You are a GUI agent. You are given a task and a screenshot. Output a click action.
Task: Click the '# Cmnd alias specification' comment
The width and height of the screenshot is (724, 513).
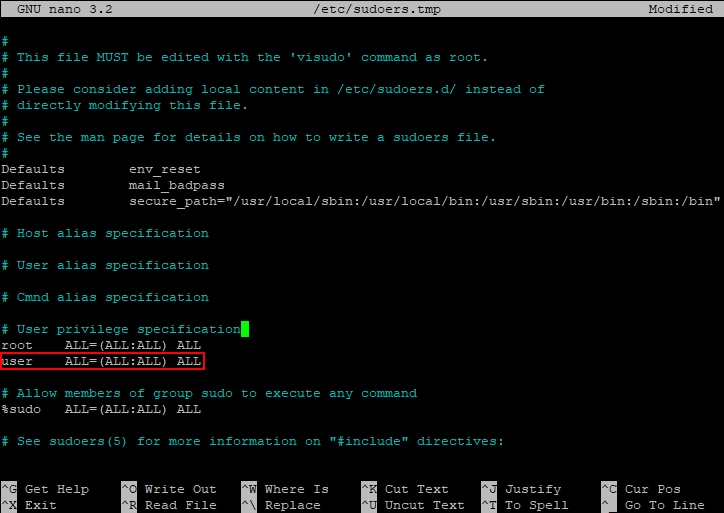pos(105,297)
